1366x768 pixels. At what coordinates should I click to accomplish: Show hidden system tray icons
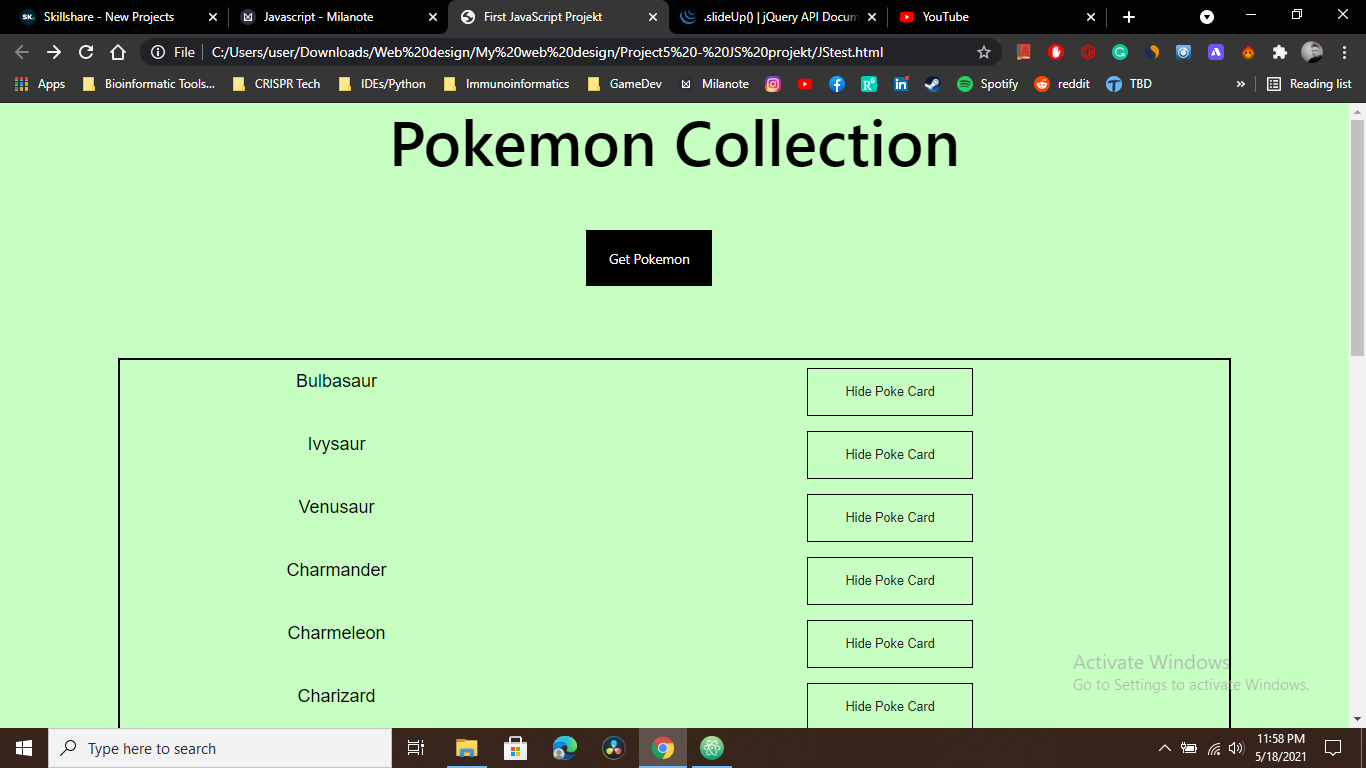coord(1164,748)
